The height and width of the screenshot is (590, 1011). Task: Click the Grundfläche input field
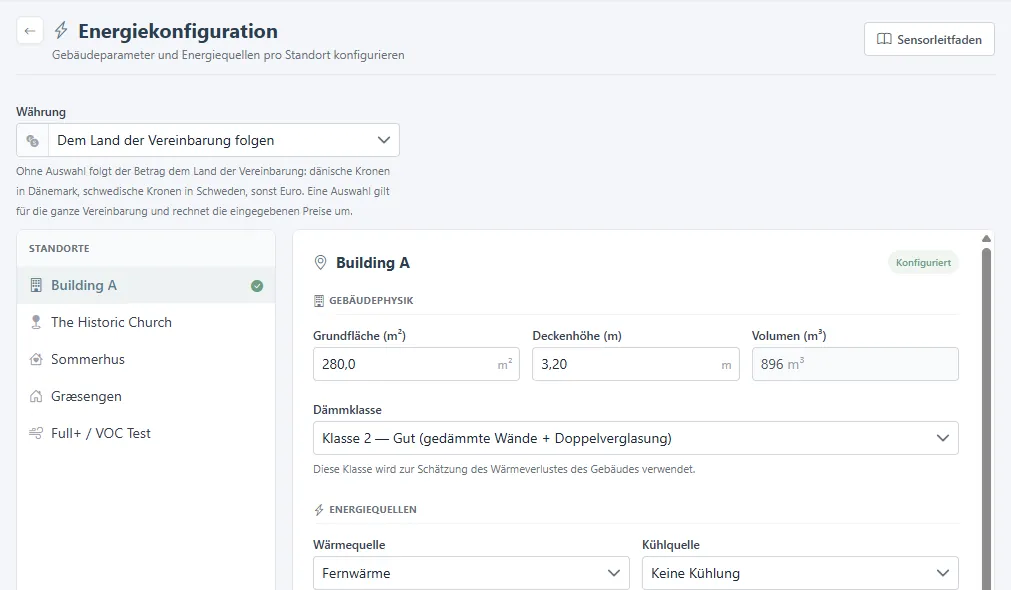pyautogui.click(x=417, y=364)
